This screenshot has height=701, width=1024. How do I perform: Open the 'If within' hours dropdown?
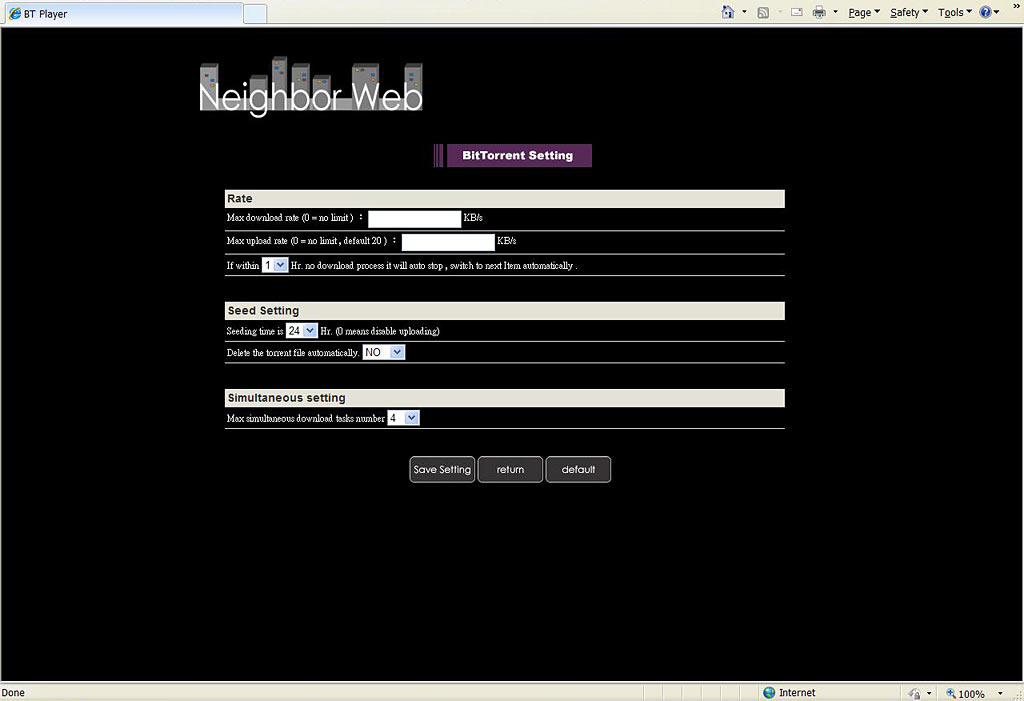[275, 265]
